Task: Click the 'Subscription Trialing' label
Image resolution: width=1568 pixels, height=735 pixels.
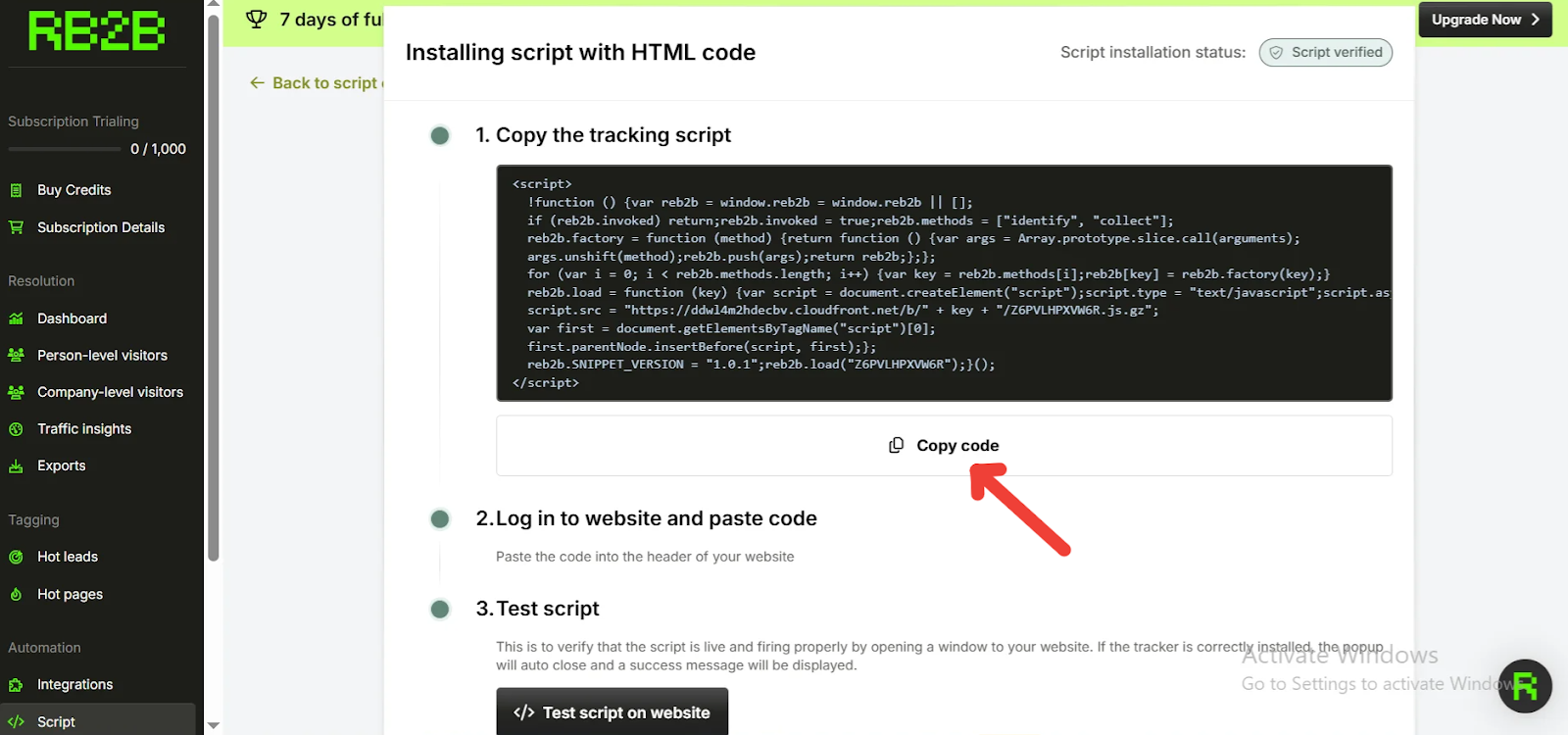Action: [73, 122]
